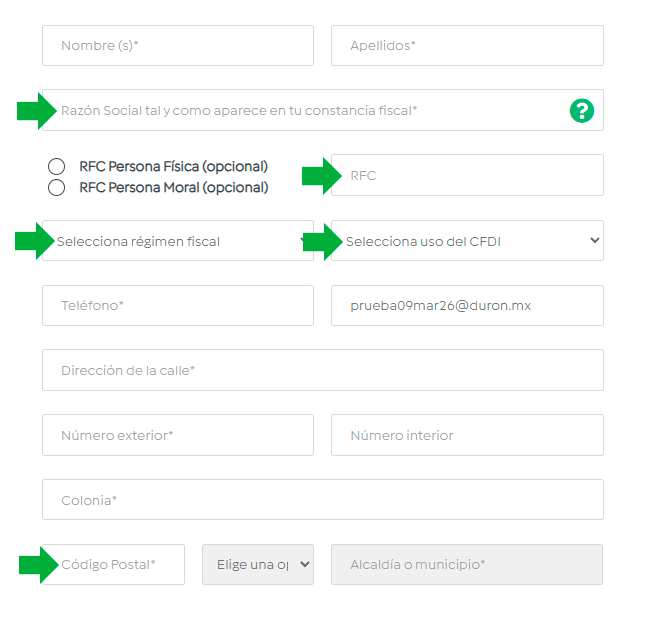Click the Número exterior field
Screen dimensions: 660x620
(x=178, y=435)
